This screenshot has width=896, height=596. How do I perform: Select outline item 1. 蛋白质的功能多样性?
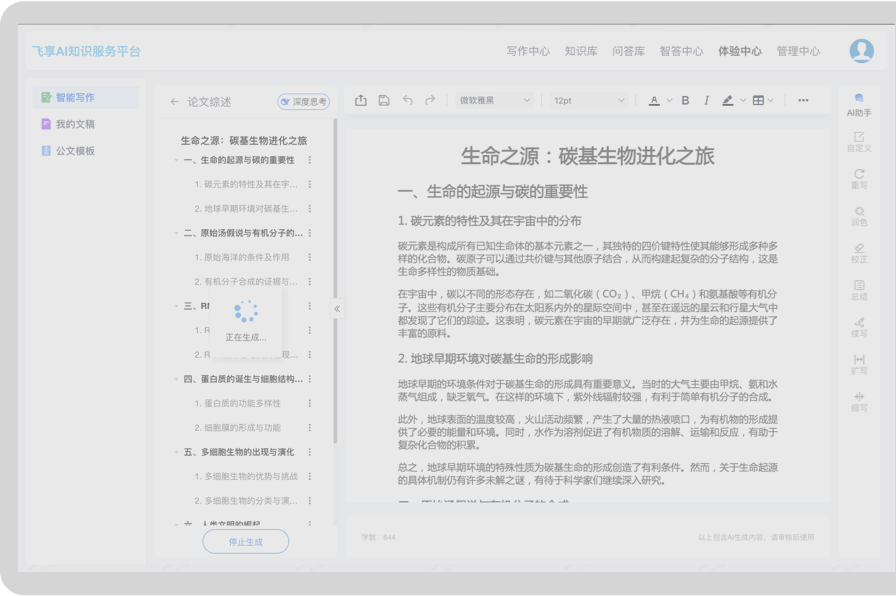tap(237, 403)
